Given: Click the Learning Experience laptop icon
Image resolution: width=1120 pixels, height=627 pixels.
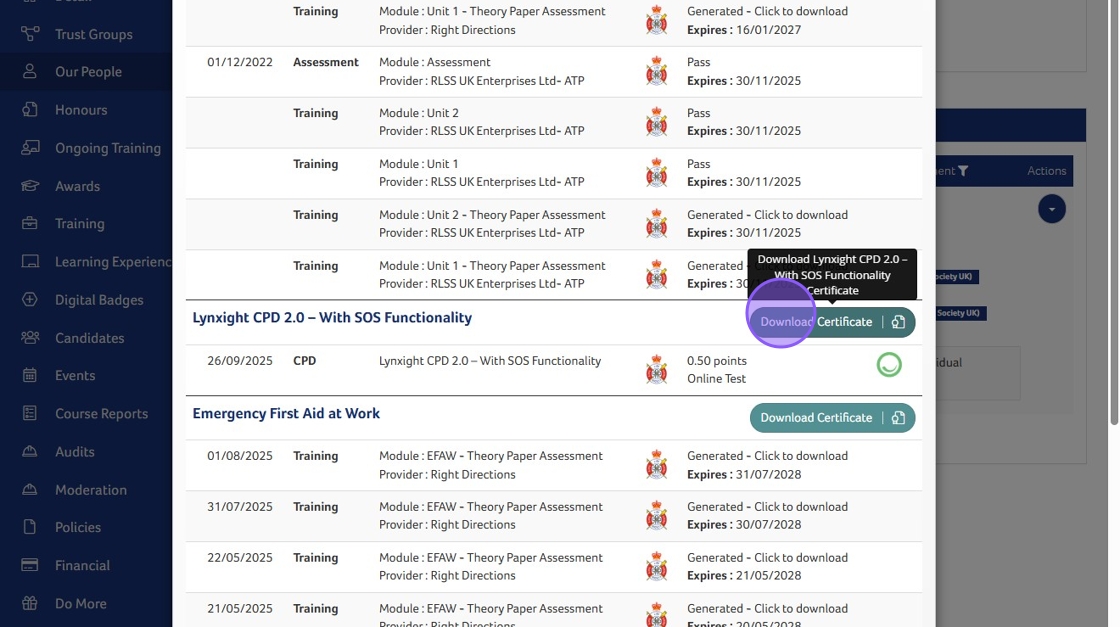Looking at the screenshot, I should click(x=30, y=261).
